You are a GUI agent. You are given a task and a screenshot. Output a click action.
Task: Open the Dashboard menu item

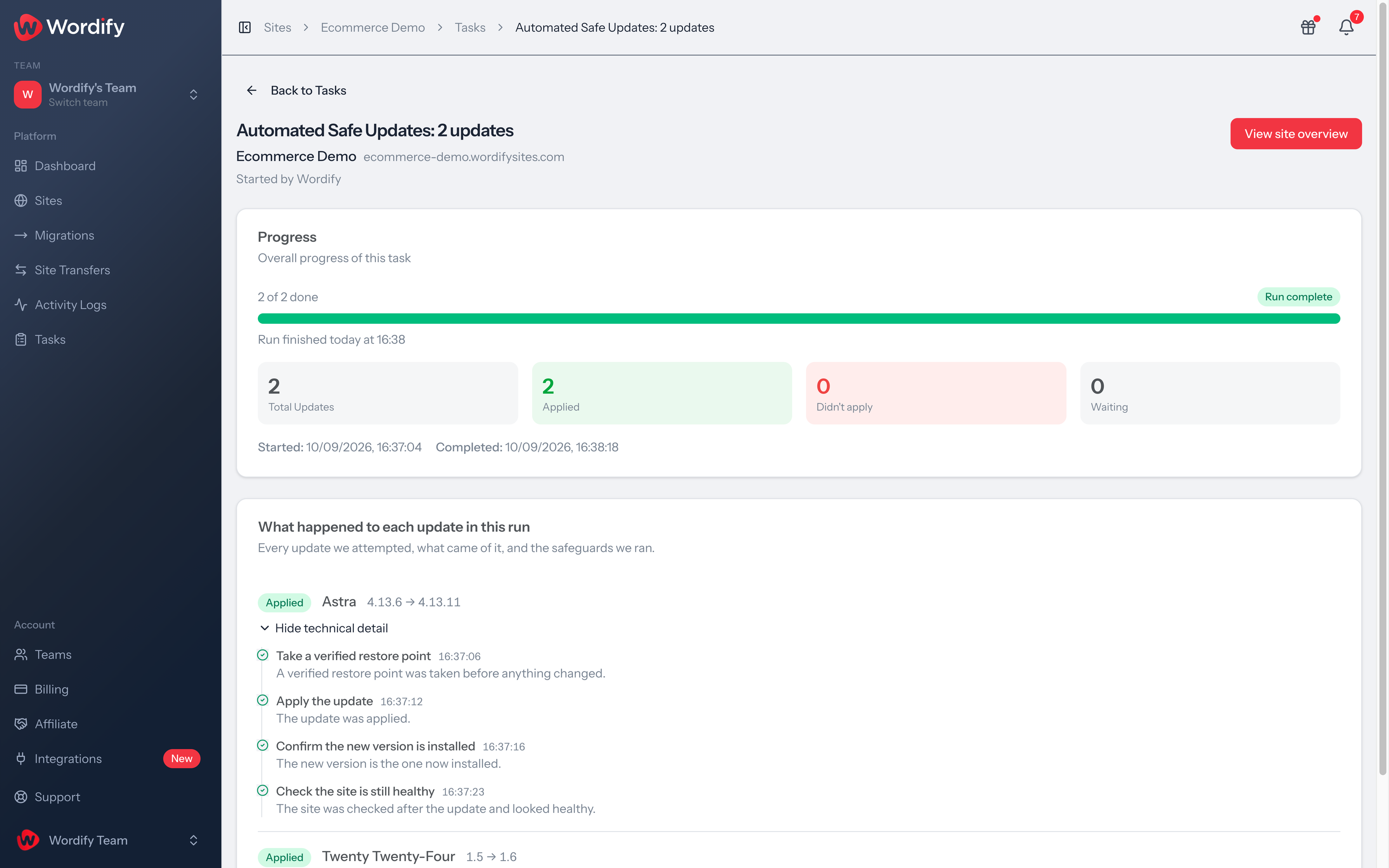pyautogui.click(x=110, y=166)
